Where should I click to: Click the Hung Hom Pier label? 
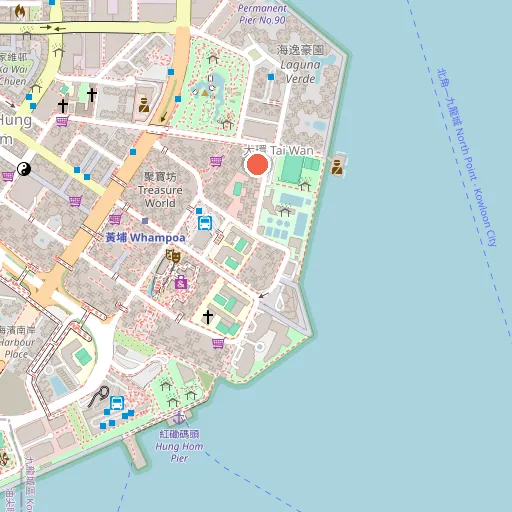pos(179,446)
